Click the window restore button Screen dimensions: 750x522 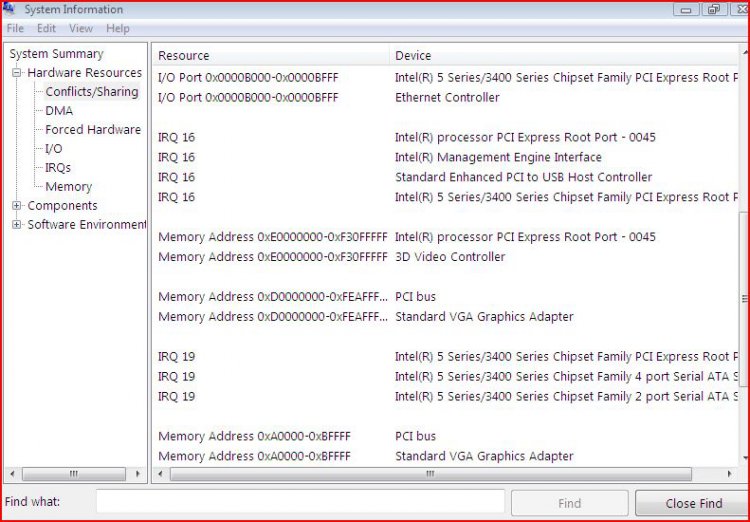click(x=714, y=10)
